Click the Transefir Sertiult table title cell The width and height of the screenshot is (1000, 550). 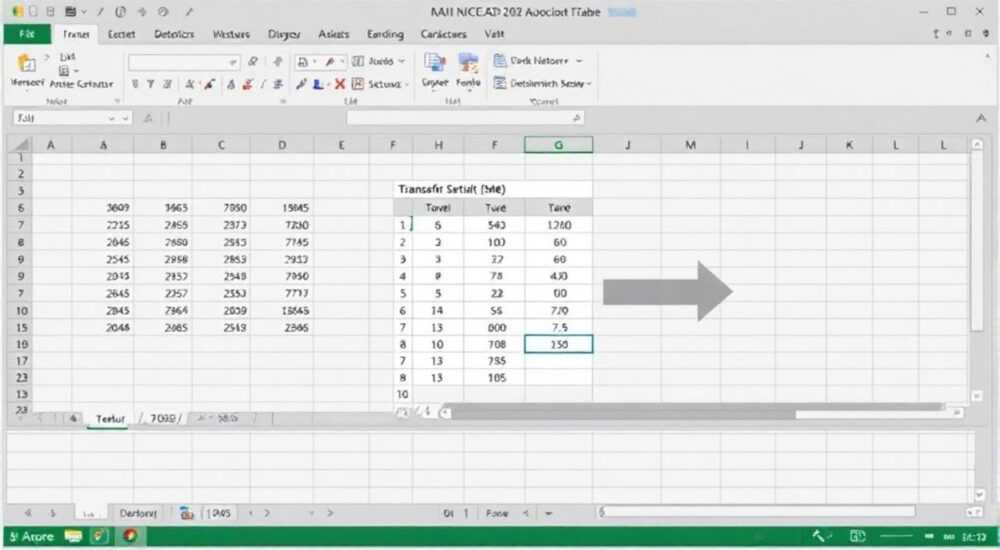click(492, 190)
